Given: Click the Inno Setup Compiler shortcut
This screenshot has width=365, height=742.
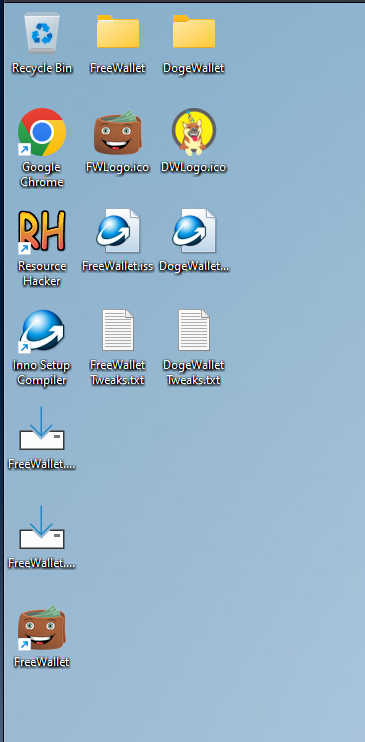Looking at the screenshot, I should (42, 331).
